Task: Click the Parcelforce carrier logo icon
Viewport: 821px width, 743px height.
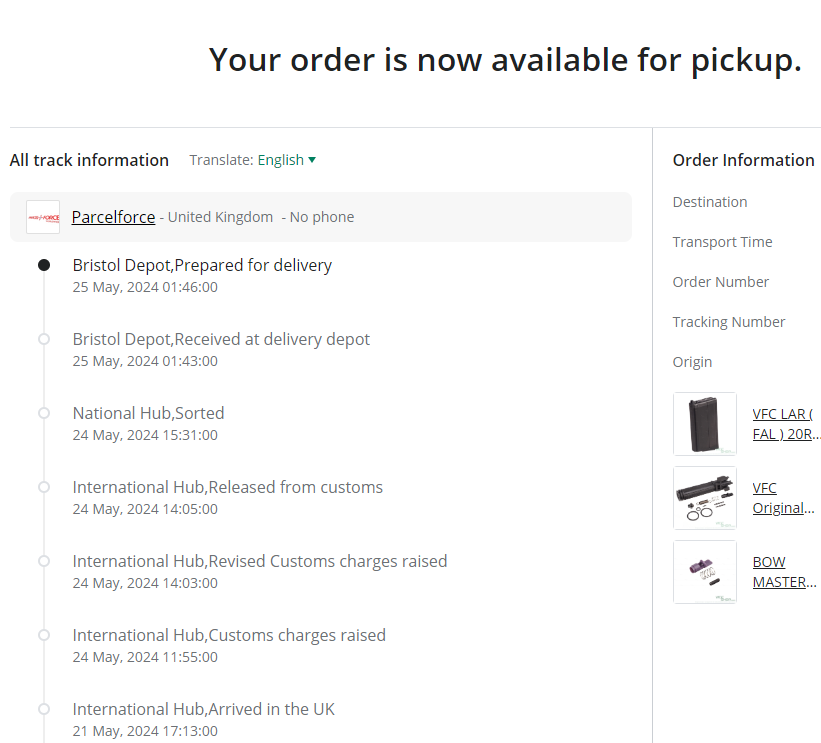Action: click(43, 217)
